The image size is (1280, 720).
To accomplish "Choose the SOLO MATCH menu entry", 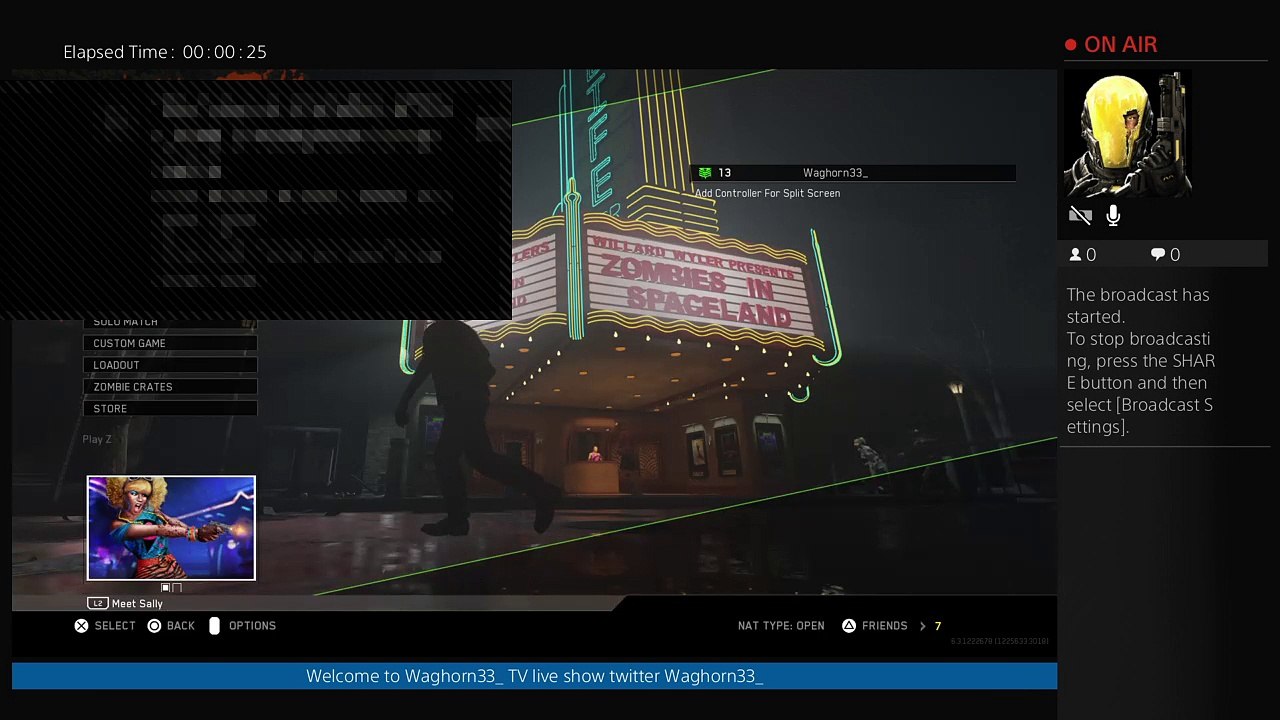I will pos(171,323).
